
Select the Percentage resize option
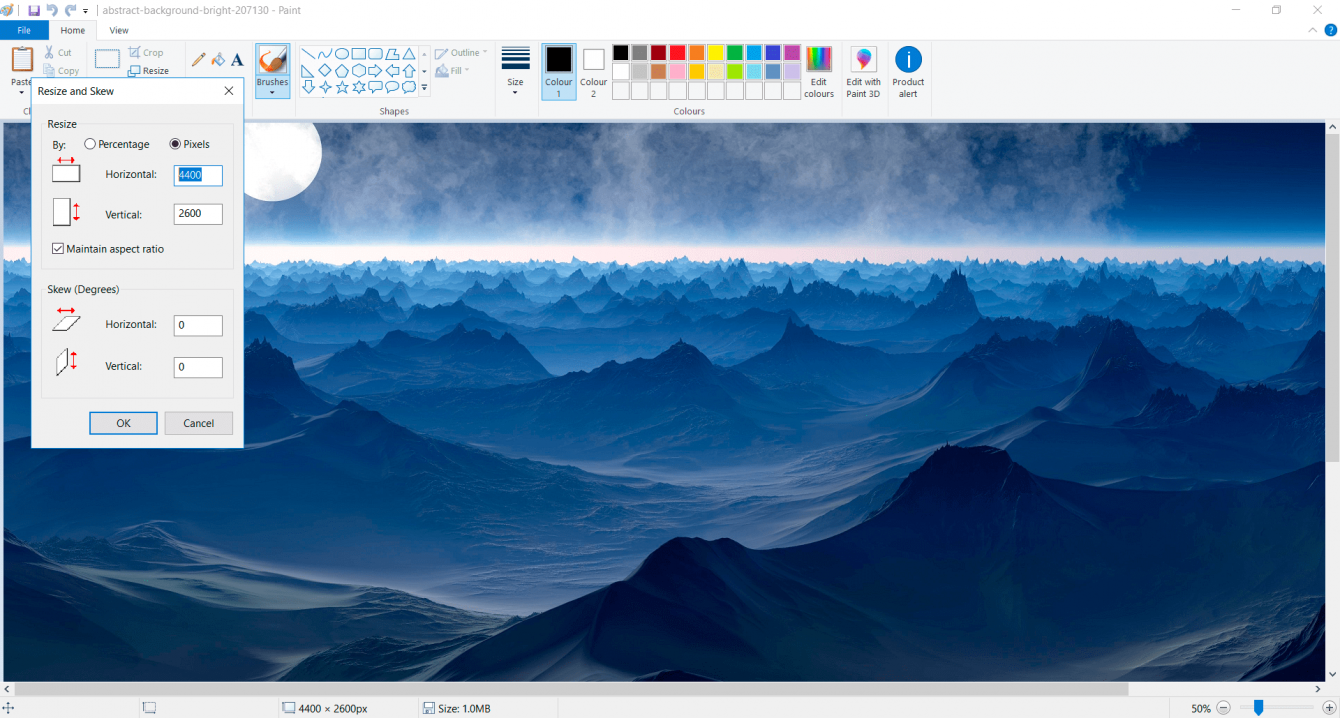tap(90, 144)
